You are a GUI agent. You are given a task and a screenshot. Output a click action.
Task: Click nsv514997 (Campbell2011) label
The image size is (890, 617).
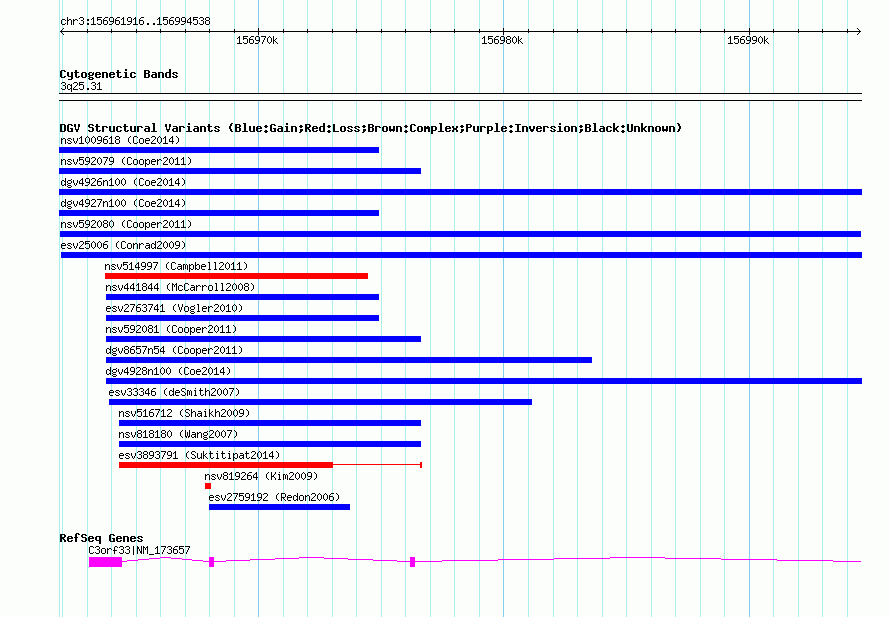(176, 266)
